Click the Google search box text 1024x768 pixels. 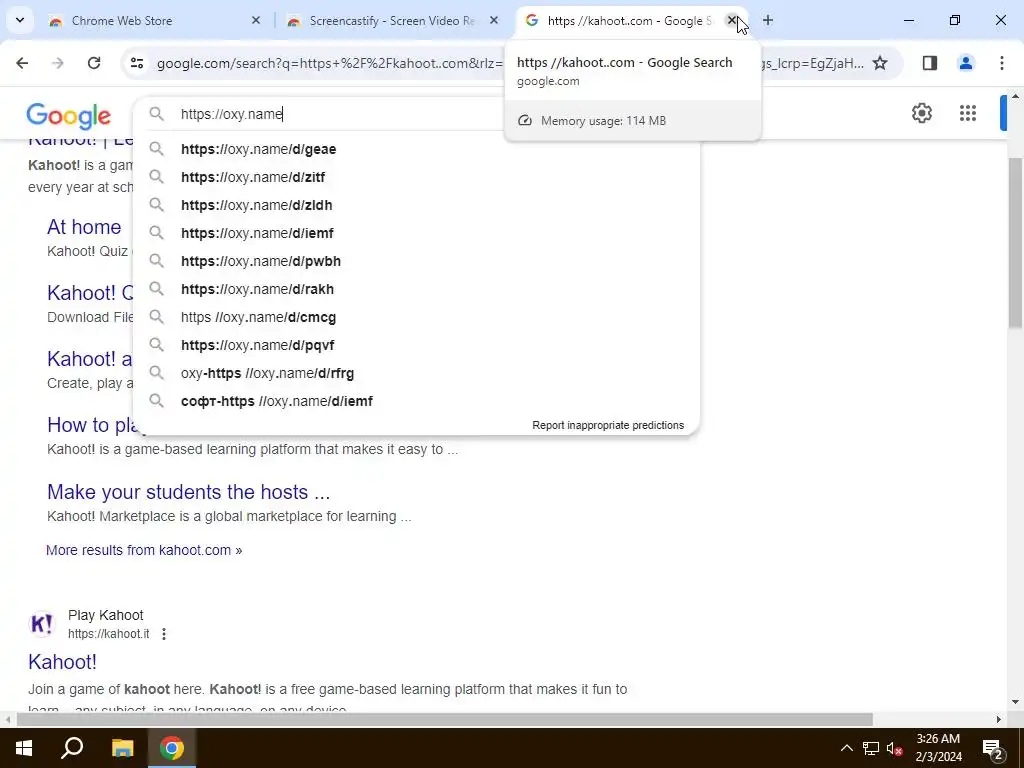(x=231, y=114)
